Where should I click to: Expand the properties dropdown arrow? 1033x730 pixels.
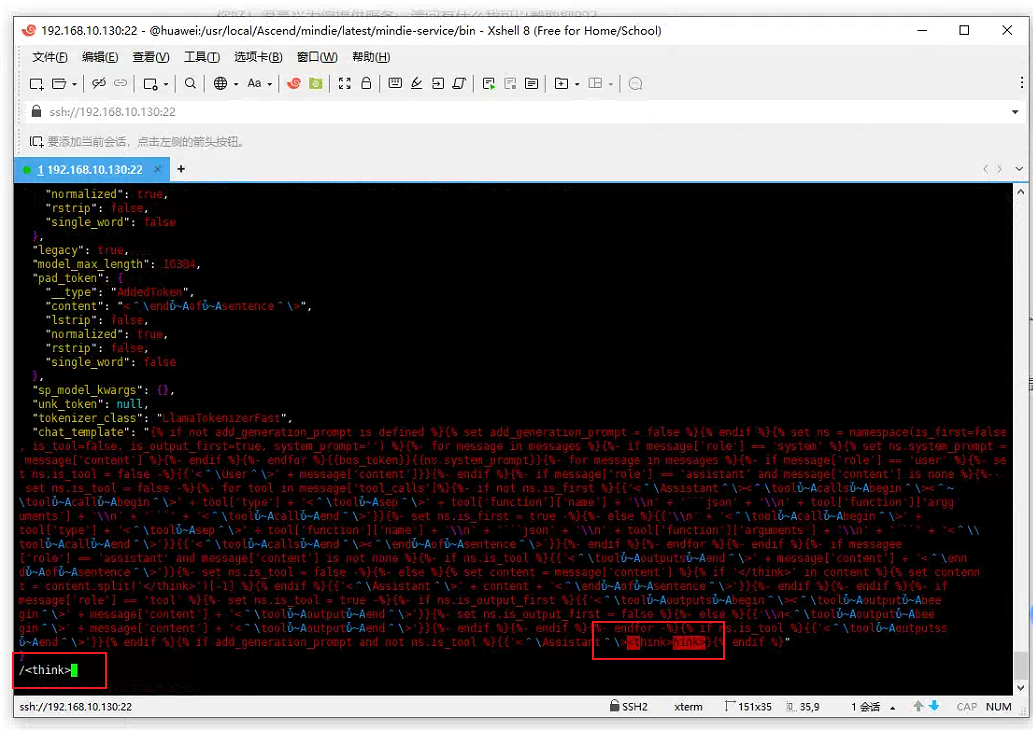coord(165,84)
